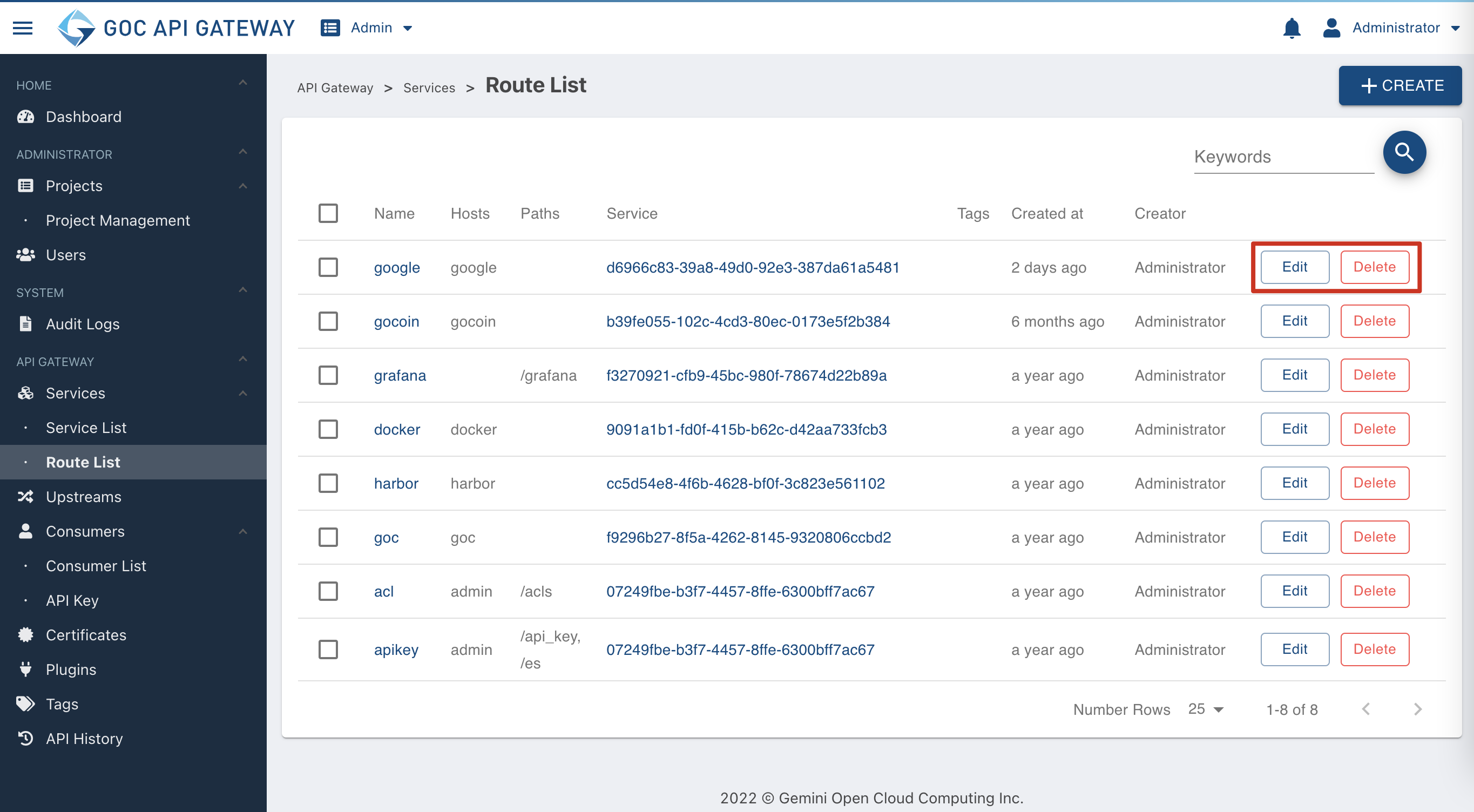Image resolution: width=1474 pixels, height=812 pixels.
Task: Go to previous page arrow
Action: tap(1366, 709)
